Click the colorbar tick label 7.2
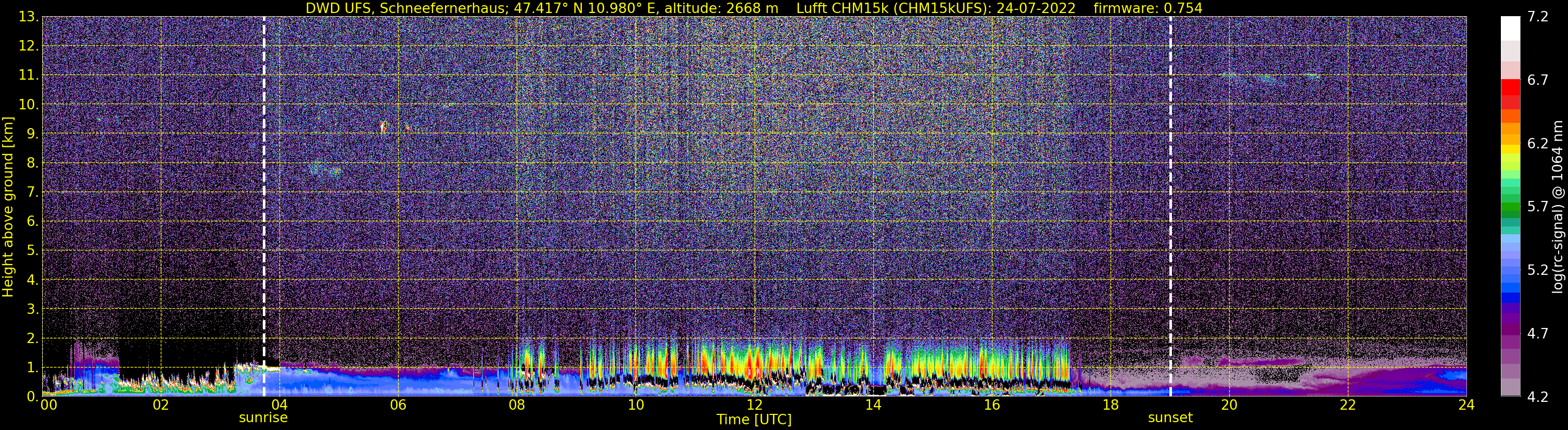 (x=1538, y=17)
